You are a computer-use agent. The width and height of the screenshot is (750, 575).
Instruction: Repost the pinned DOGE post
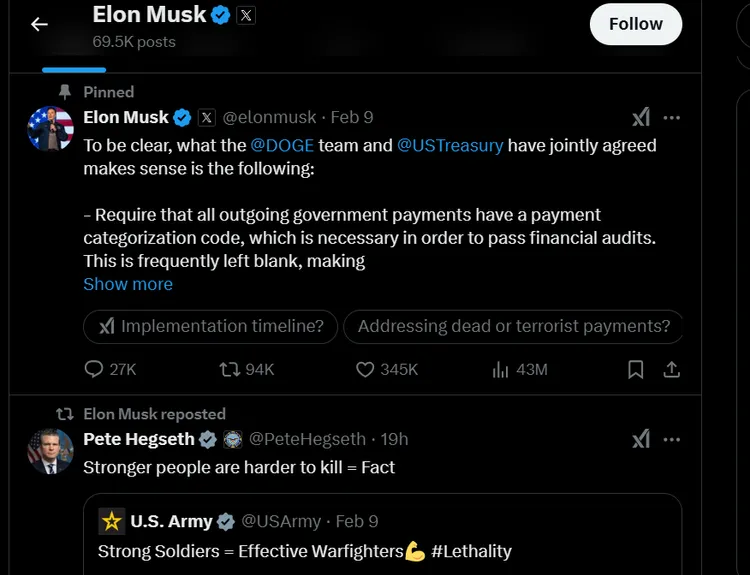(229, 369)
